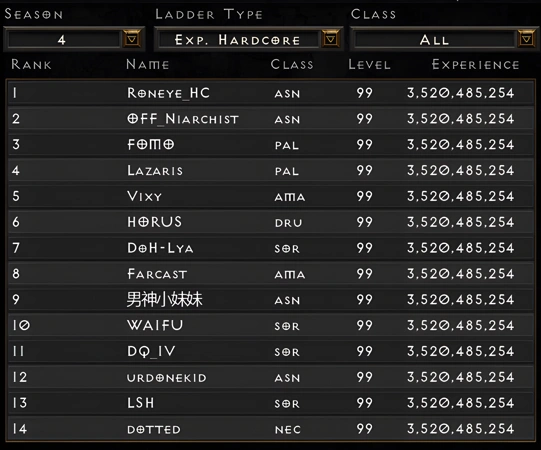The height and width of the screenshot is (450, 541).
Task: Select the Off_Niarchist ladder row
Action: (x=271, y=119)
